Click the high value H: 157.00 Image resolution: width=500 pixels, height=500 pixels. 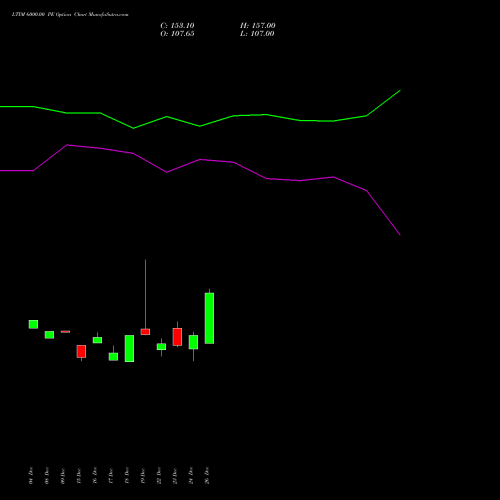[x=258, y=26]
